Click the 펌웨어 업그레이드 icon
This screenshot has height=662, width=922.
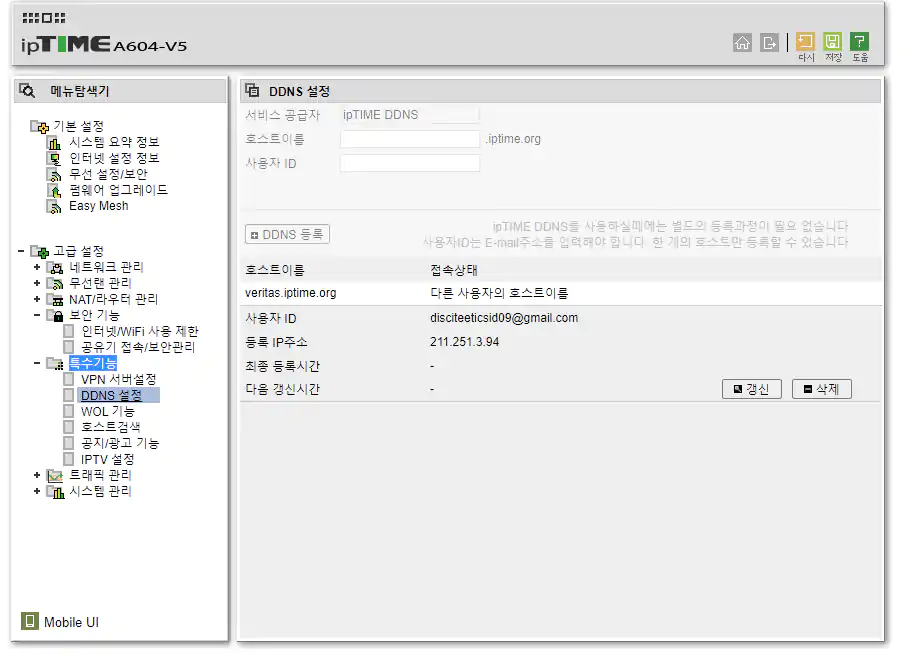point(54,190)
